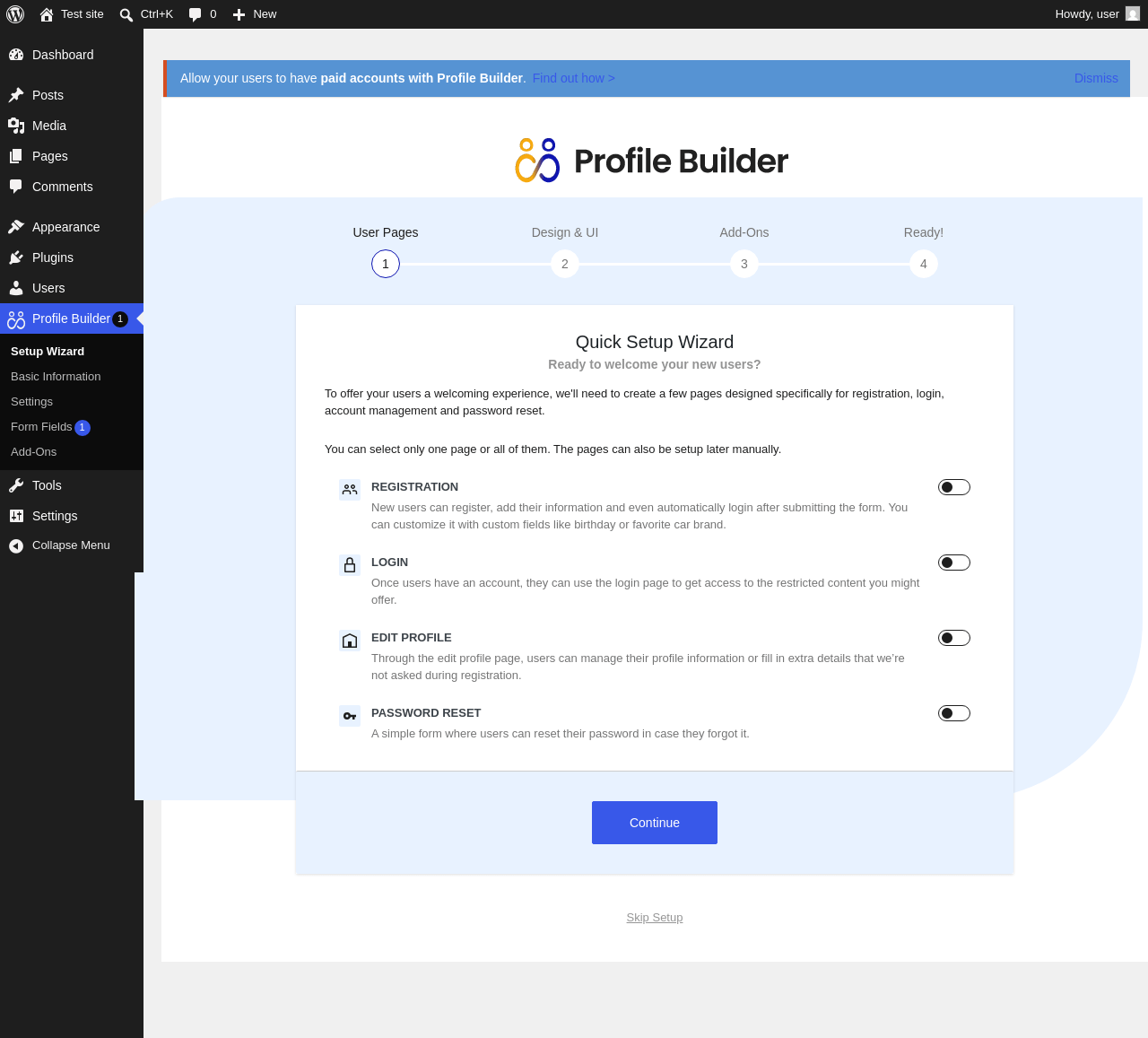Select step 1 User Pages

[x=386, y=264]
